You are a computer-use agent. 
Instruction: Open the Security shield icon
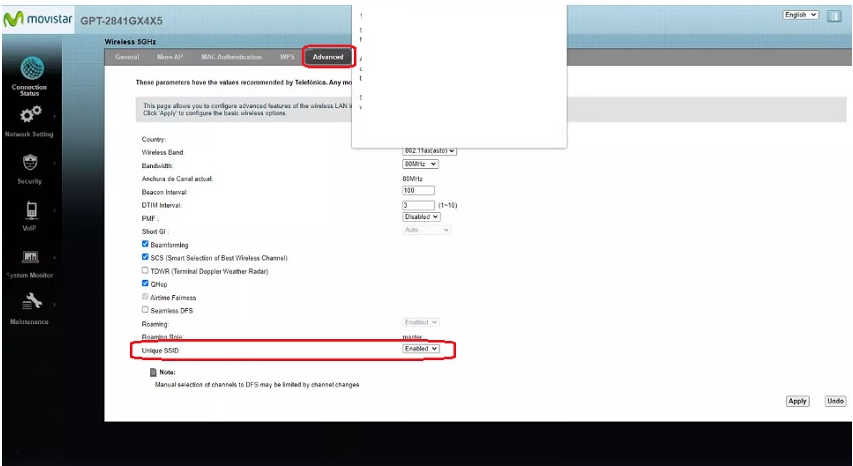tap(29, 163)
